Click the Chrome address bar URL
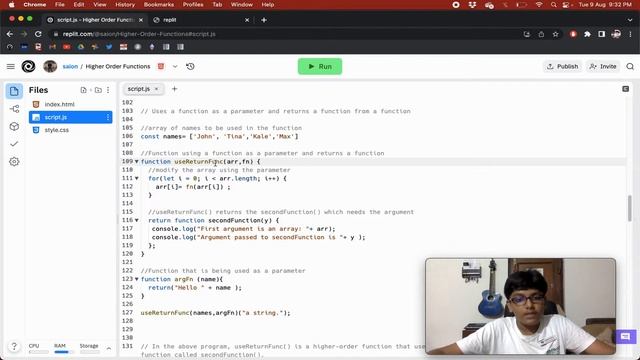Screen dimensions: 640x360 (139, 34)
